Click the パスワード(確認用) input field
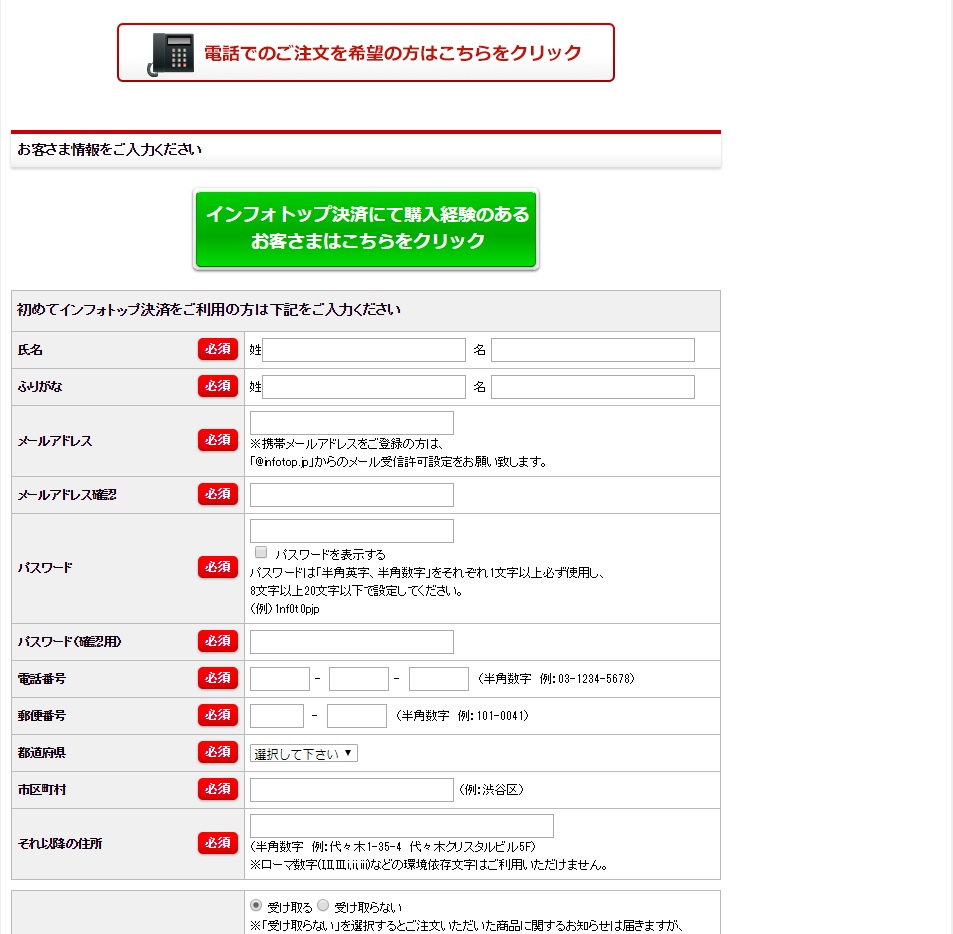The height and width of the screenshot is (934, 953). (x=351, y=642)
